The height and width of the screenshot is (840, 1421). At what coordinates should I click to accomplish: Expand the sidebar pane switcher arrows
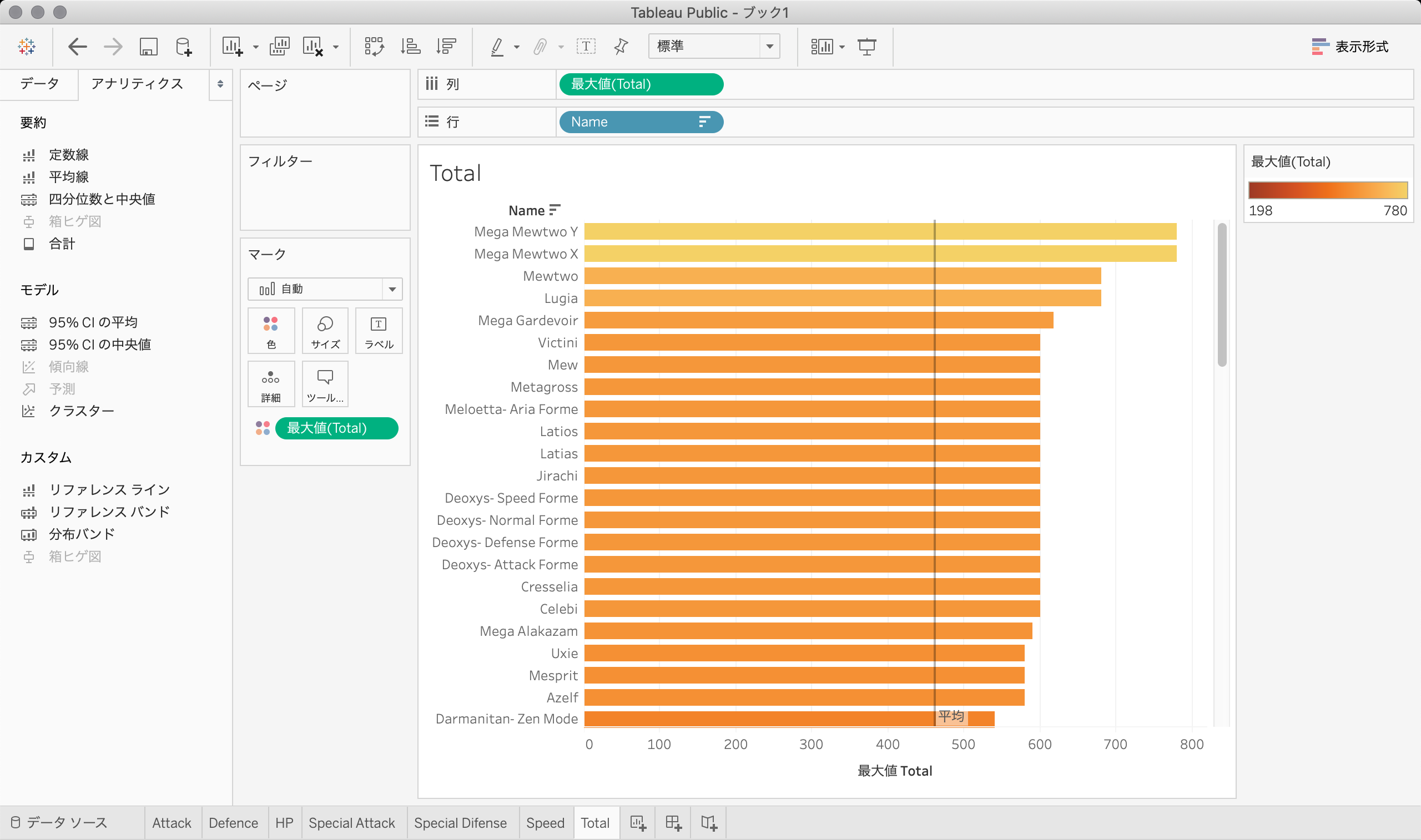220,84
